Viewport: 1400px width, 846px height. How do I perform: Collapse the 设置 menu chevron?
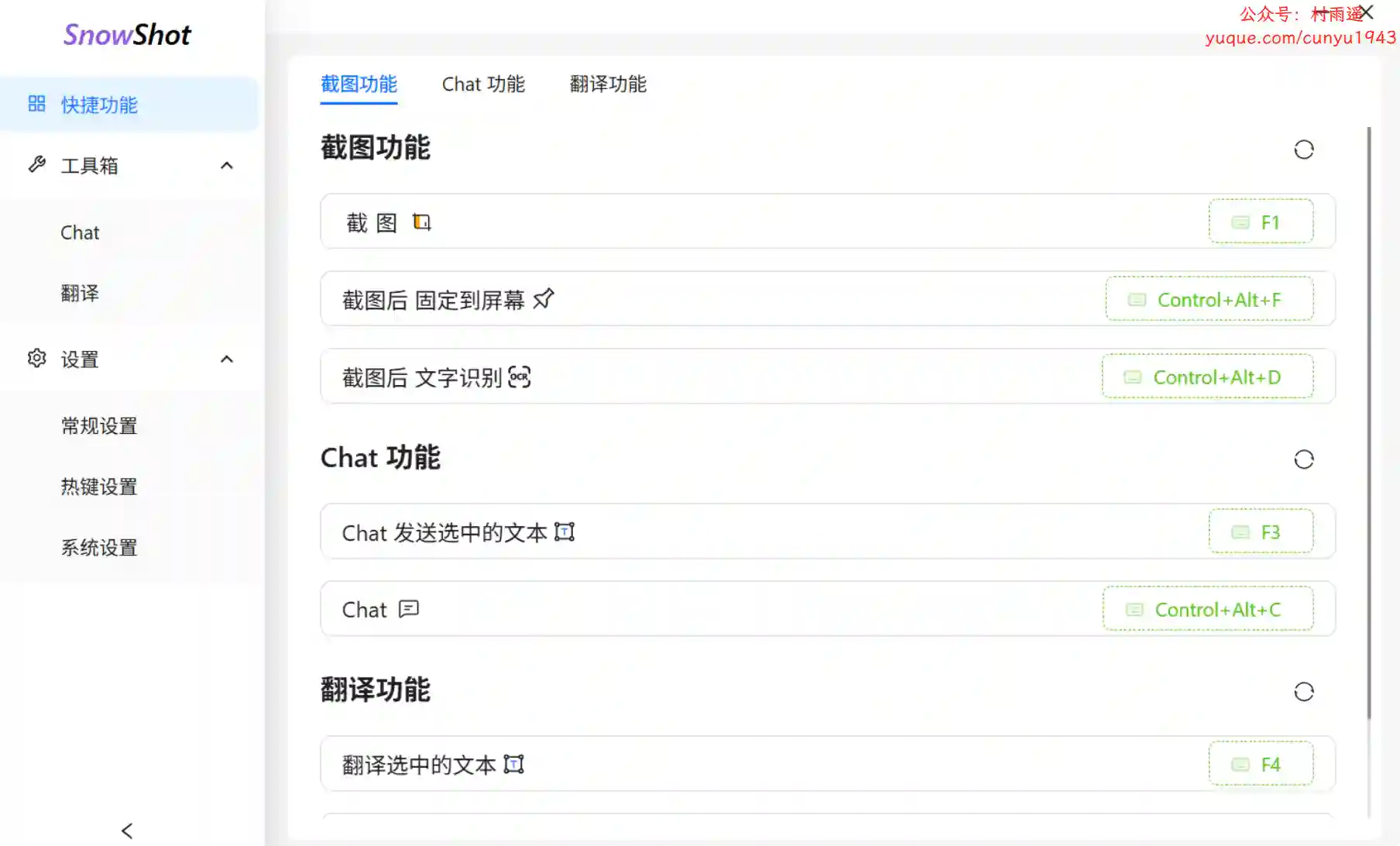tap(227, 359)
